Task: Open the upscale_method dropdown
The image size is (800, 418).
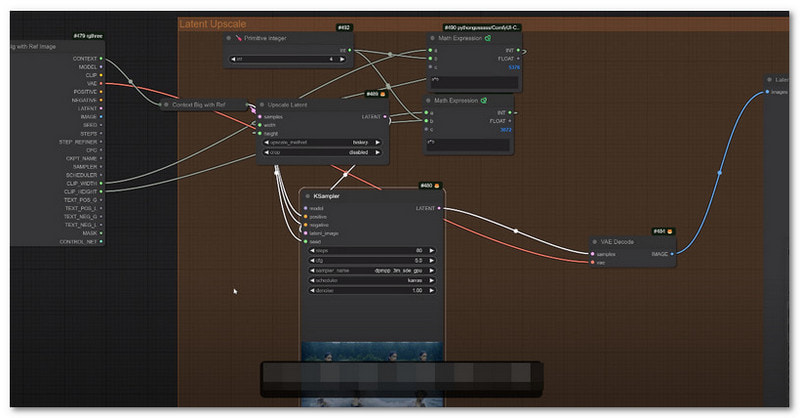Action: coord(321,142)
